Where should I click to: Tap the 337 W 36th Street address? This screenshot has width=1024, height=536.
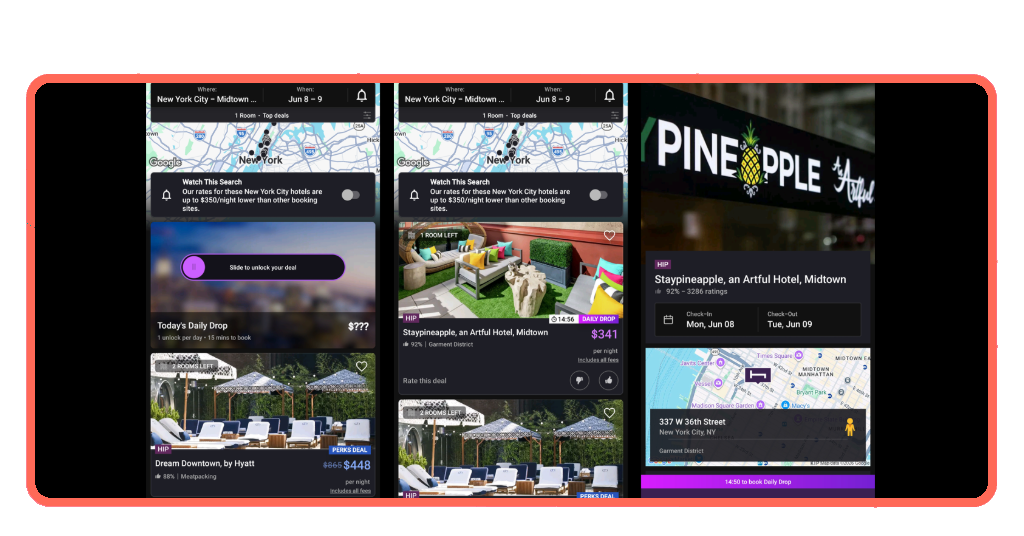tap(692, 422)
